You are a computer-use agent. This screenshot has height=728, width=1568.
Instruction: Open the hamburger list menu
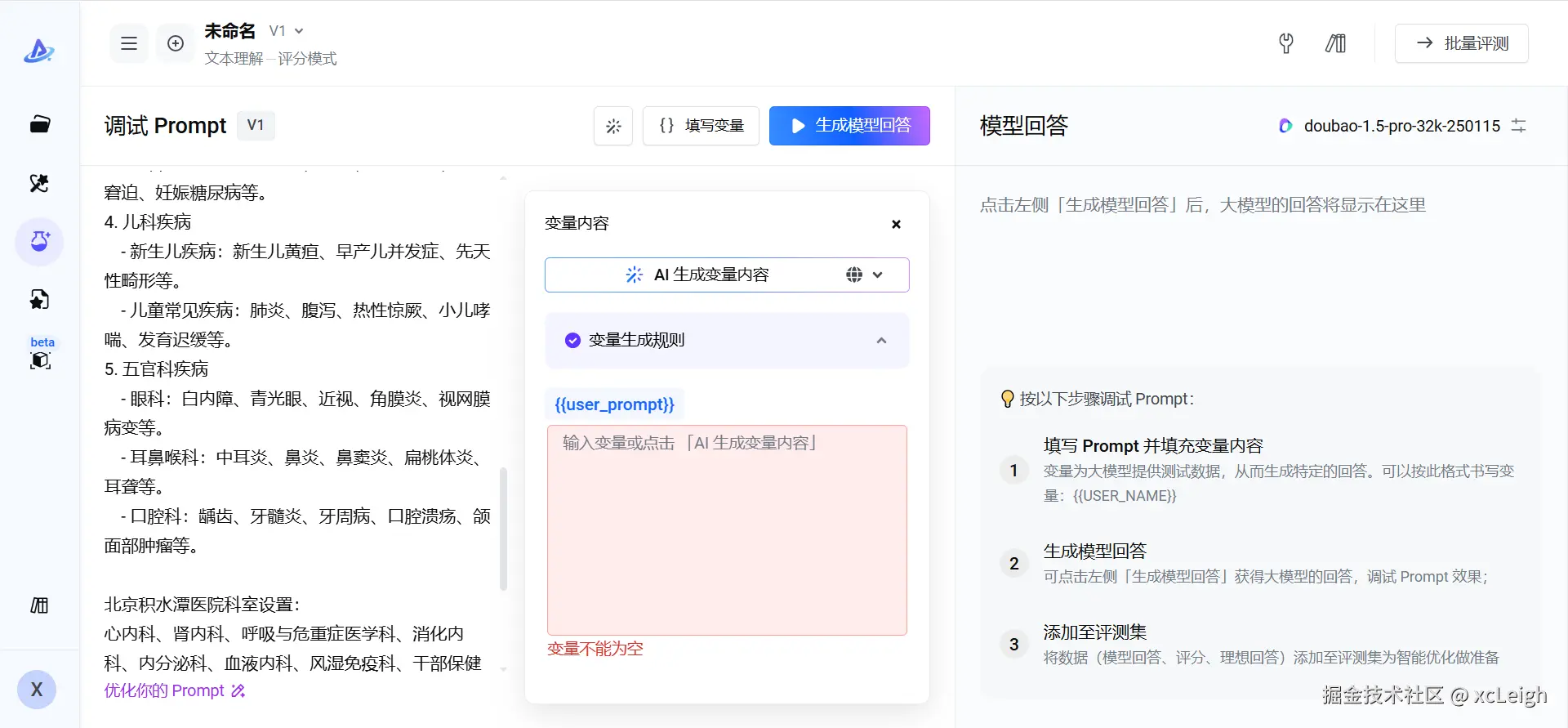click(x=129, y=43)
